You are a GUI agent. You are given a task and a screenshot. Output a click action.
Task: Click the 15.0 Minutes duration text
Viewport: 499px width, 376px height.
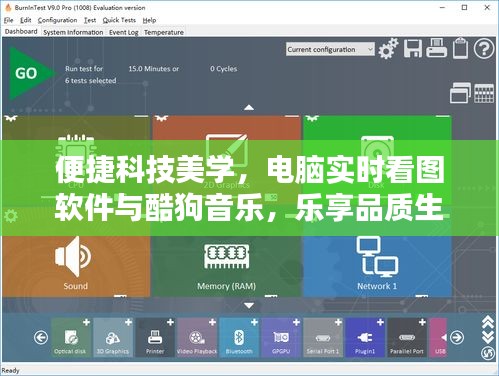pos(154,69)
